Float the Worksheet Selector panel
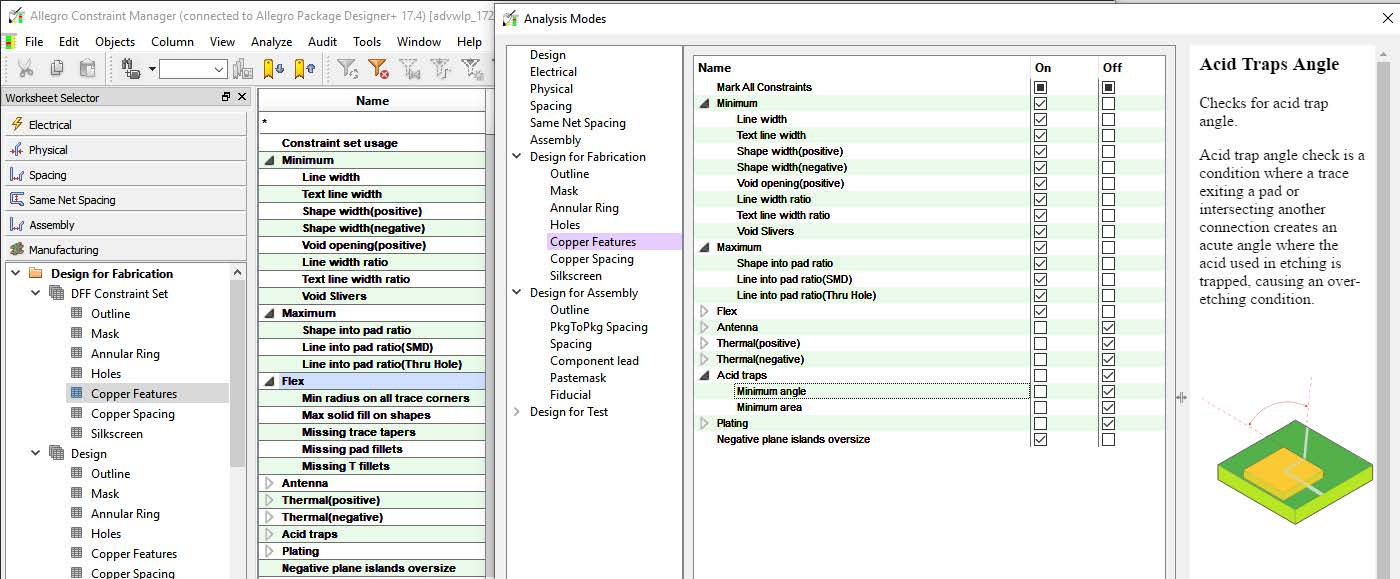The width and height of the screenshot is (1400, 579). [226, 97]
